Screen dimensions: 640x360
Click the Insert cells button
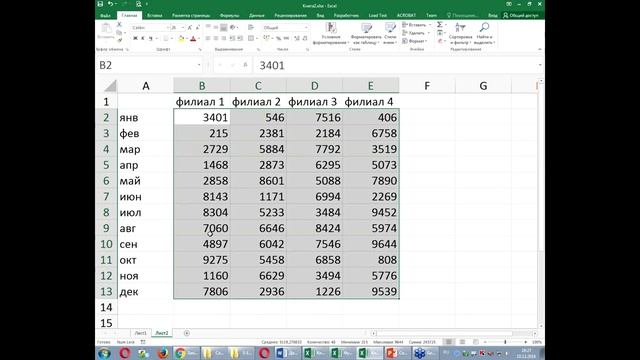(416, 25)
